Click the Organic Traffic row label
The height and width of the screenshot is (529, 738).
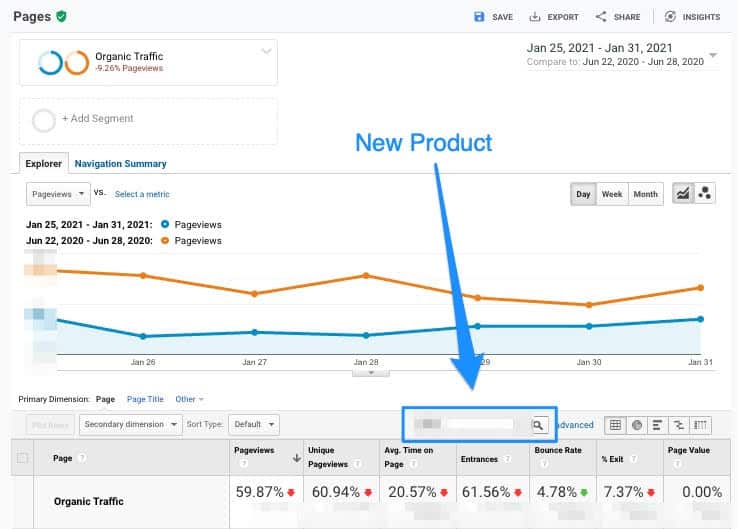click(x=88, y=502)
